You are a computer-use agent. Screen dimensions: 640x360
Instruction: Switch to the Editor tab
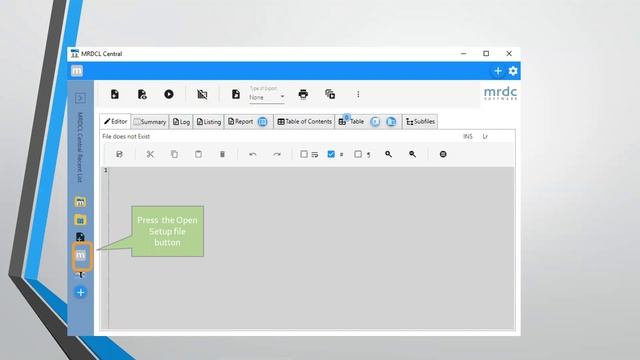(x=115, y=122)
